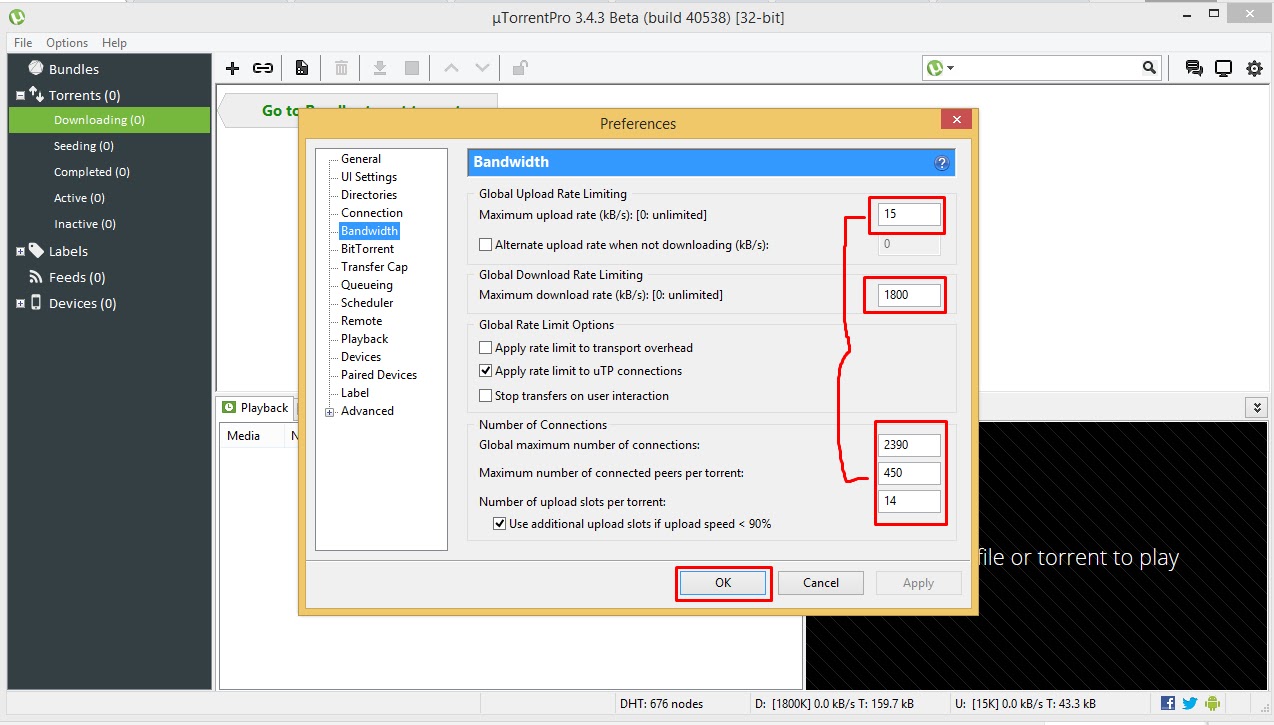Toggle Alternate upload rate when not downloading
Viewport: 1274px width, 725px height.
pyautogui.click(x=486, y=244)
